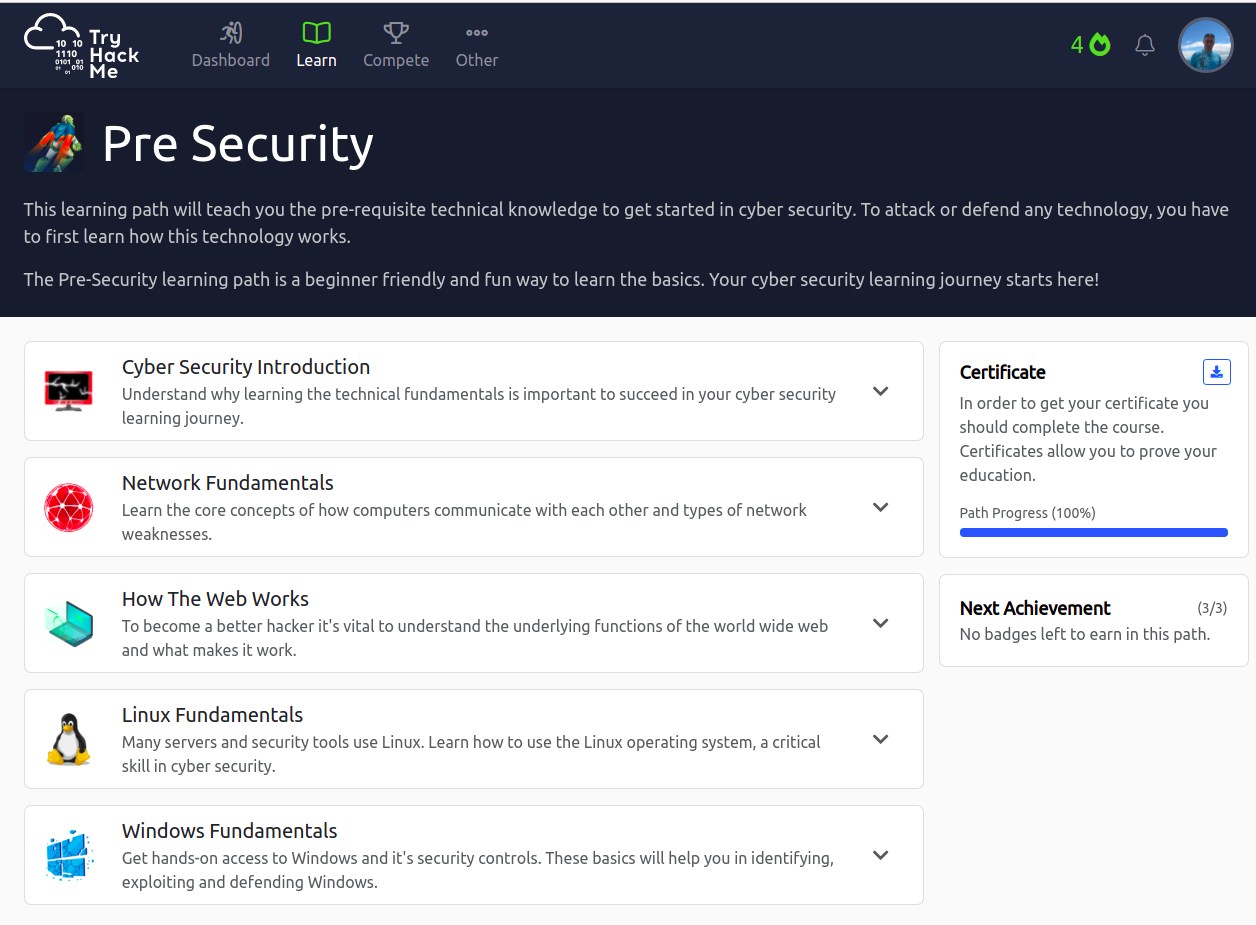Click the Network Fundamentals red globe icon
This screenshot has width=1256, height=925.
[69, 507]
